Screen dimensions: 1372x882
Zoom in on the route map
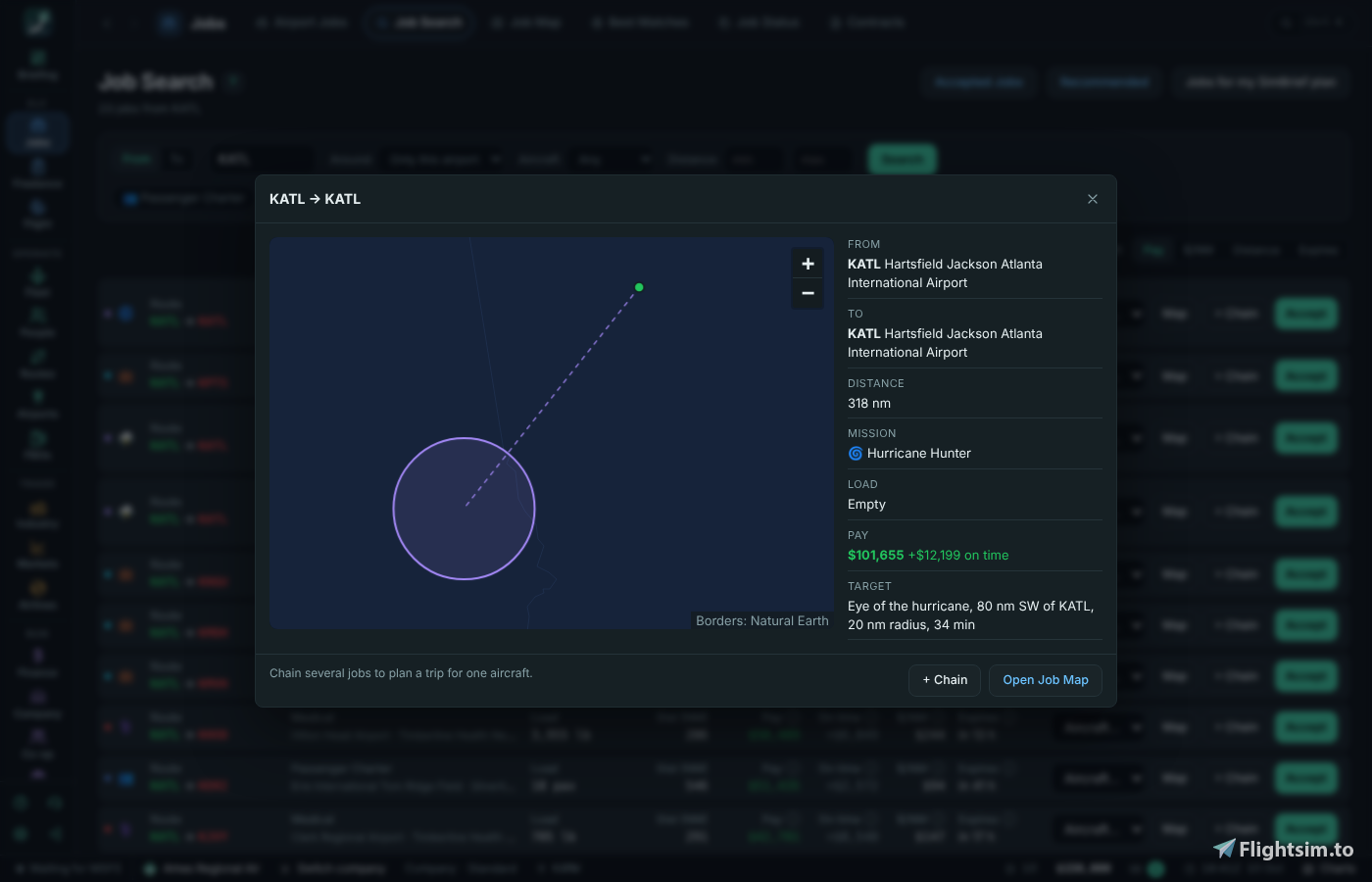point(808,264)
